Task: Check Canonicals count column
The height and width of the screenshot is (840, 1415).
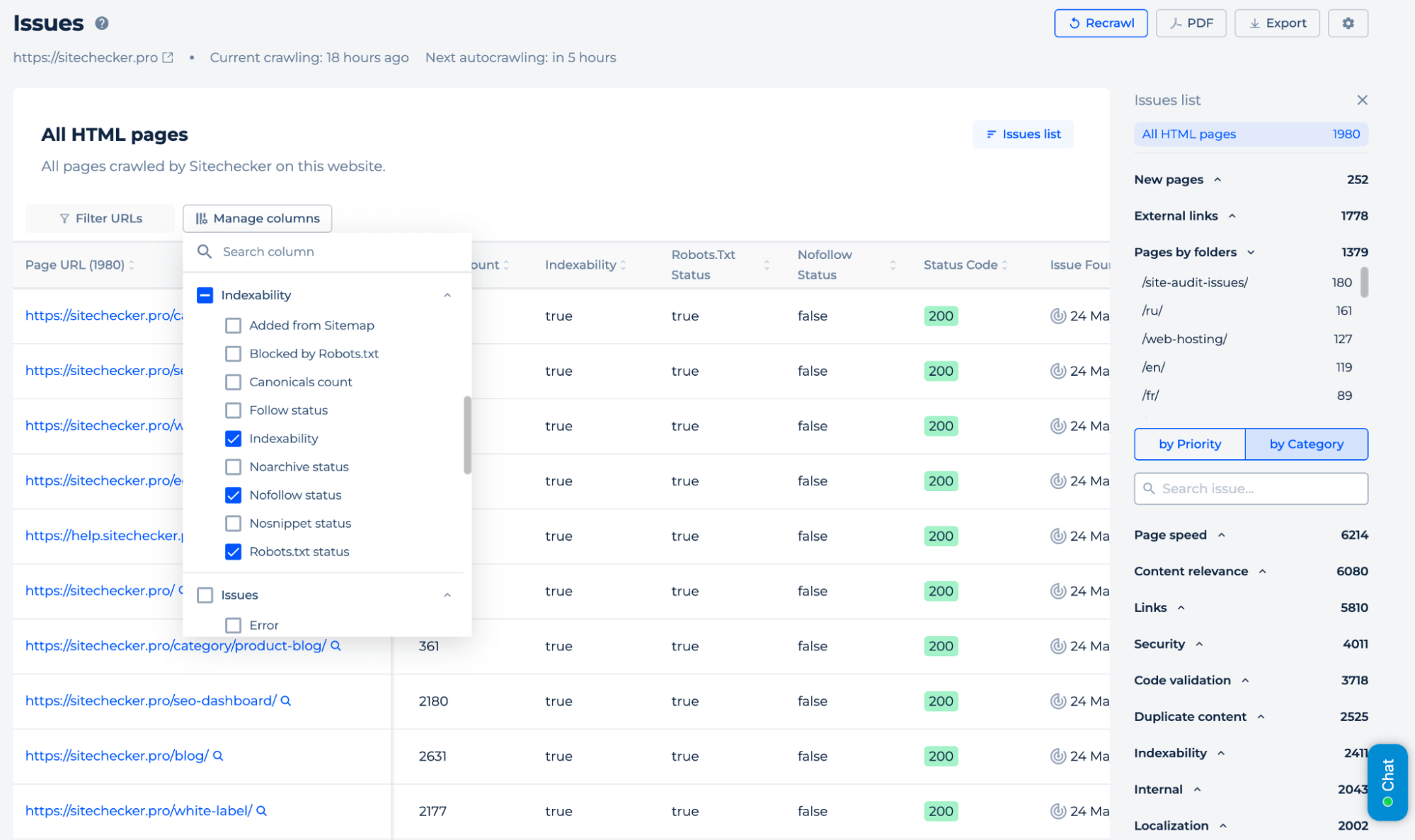Action: click(x=233, y=382)
